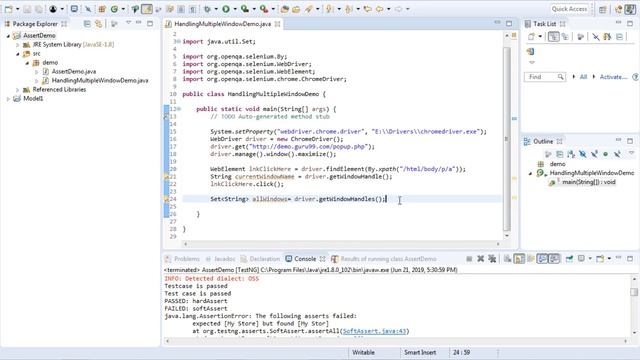Select AssertDemo.java in Package Explorer

click(73, 71)
